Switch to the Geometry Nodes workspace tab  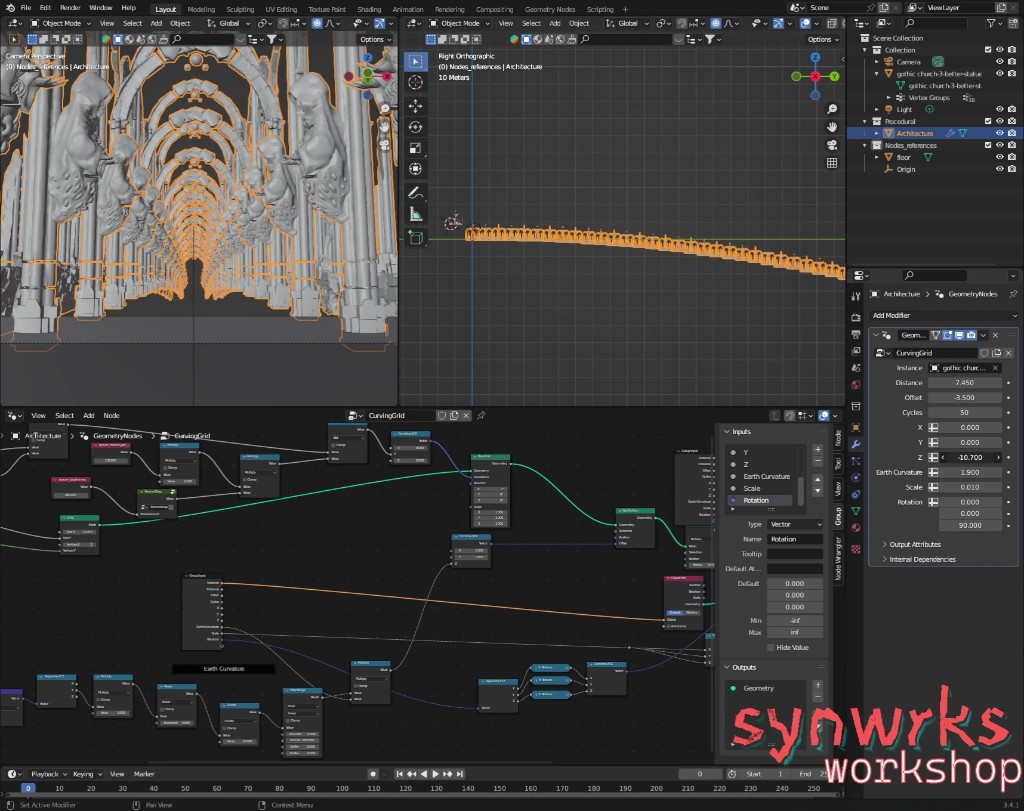tap(550, 9)
